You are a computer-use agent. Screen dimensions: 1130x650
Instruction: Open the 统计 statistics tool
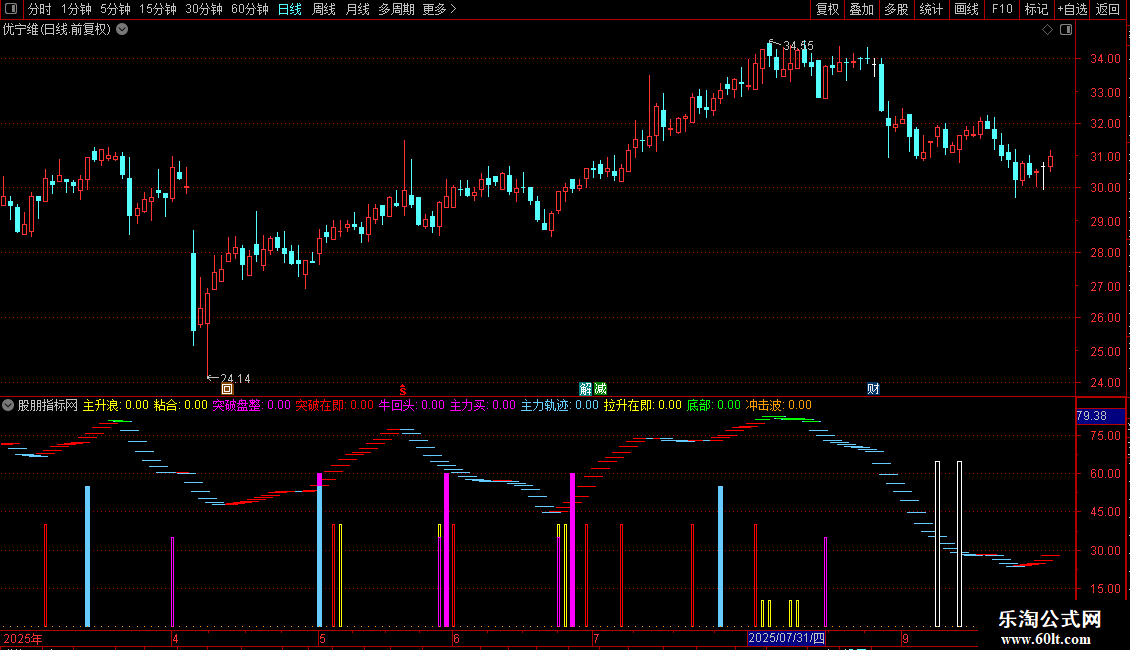coord(931,9)
